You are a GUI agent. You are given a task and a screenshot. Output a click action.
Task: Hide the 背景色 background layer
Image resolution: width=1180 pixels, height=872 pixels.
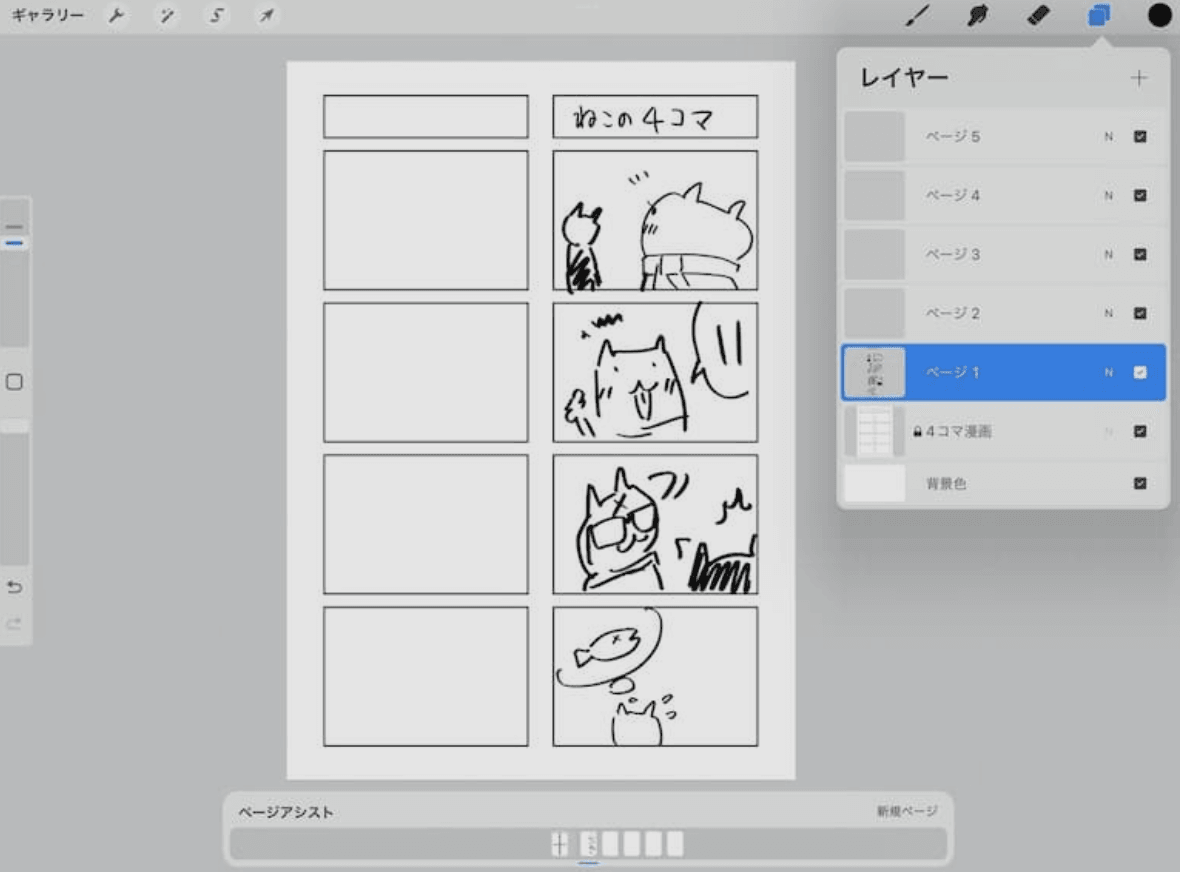[1139, 483]
